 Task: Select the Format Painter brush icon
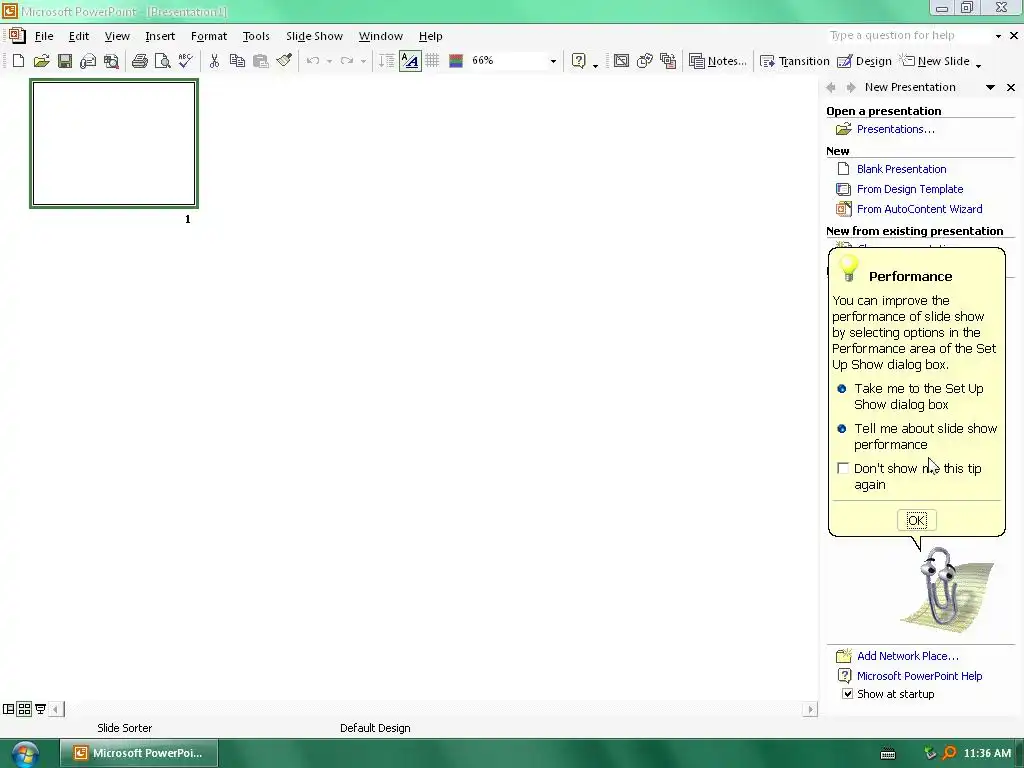tap(283, 61)
